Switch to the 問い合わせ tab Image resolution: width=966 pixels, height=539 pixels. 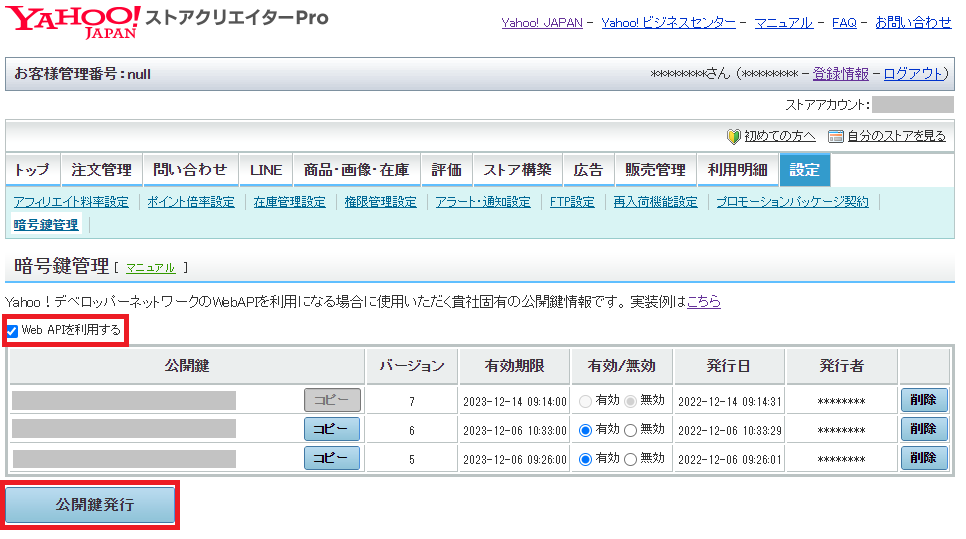pyautogui.click(x=190, y=169)
